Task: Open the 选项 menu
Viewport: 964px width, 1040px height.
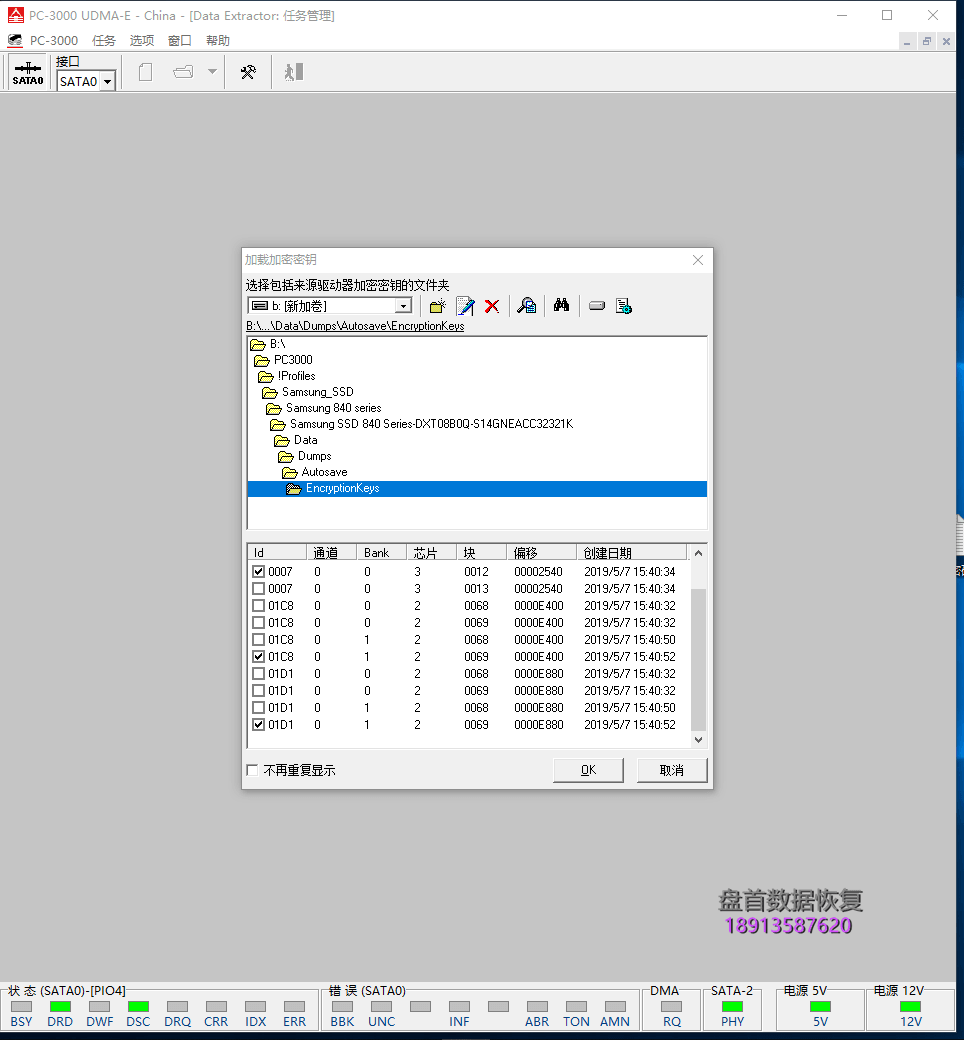Action: [141, 40]
